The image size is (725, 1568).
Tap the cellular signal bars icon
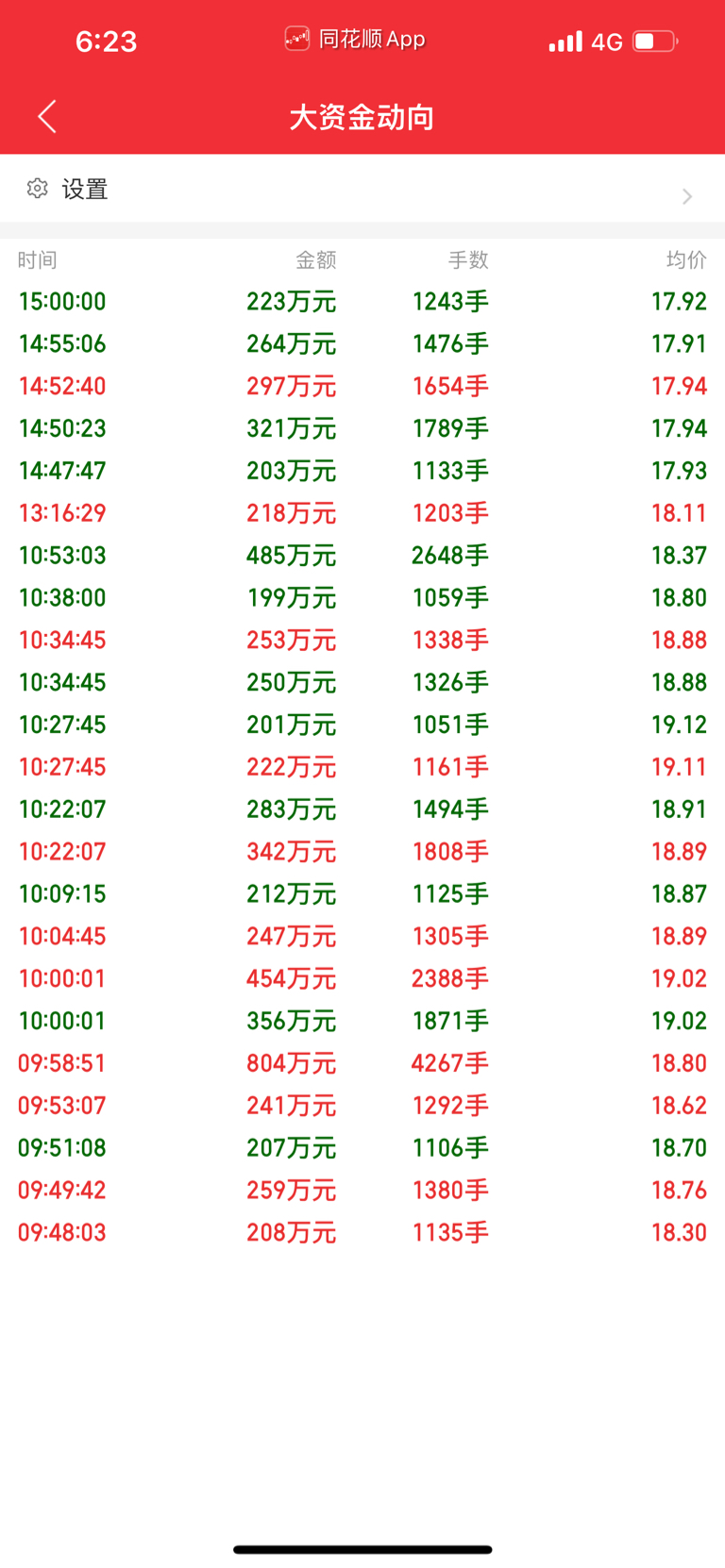point(565,42)
